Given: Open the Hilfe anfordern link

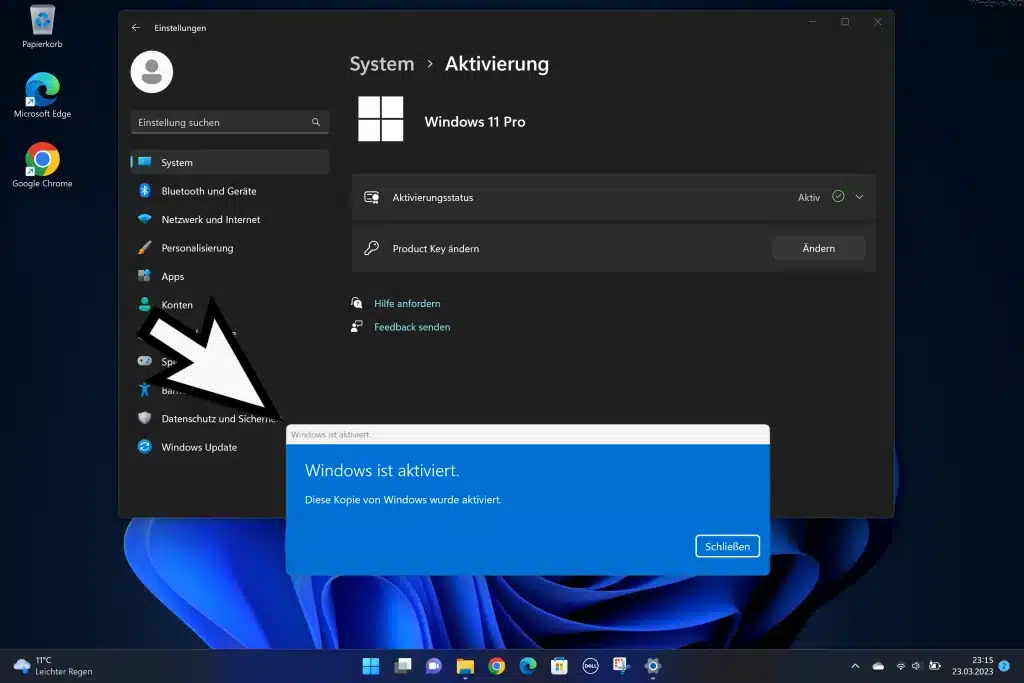Looking at the screenshot, I should coord(407,304).
